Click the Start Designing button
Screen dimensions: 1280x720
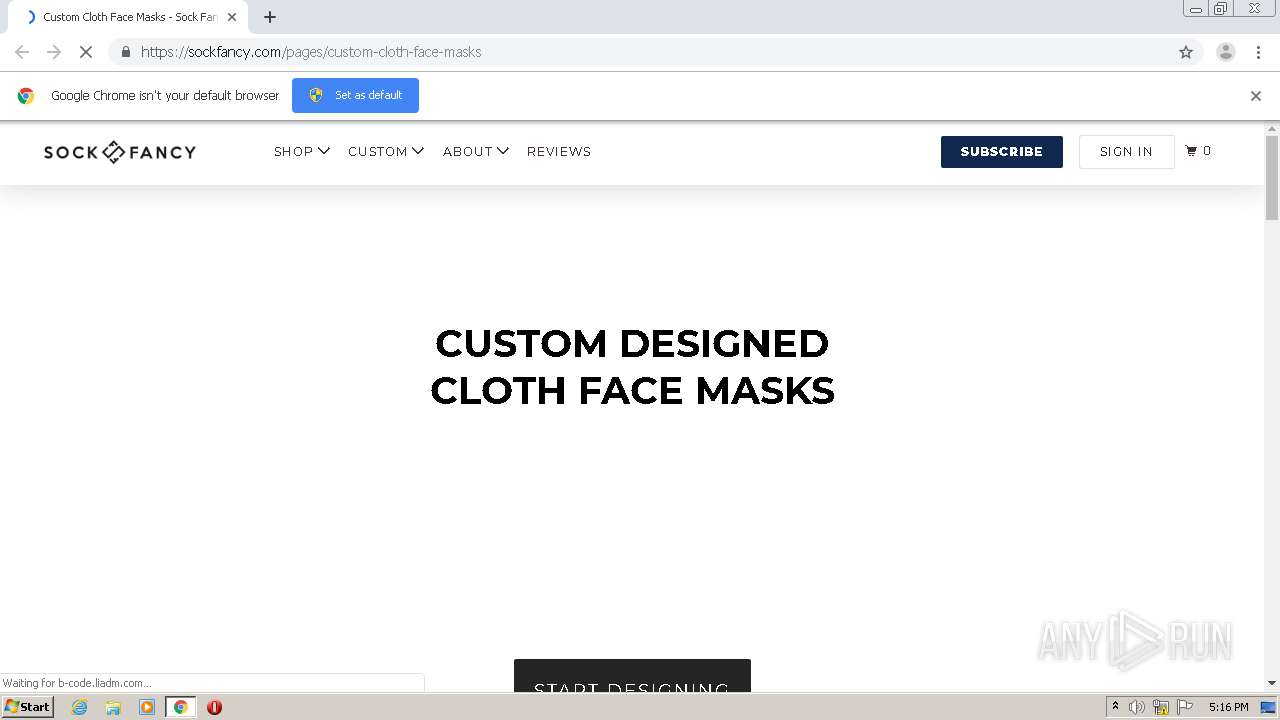point(632,678)
